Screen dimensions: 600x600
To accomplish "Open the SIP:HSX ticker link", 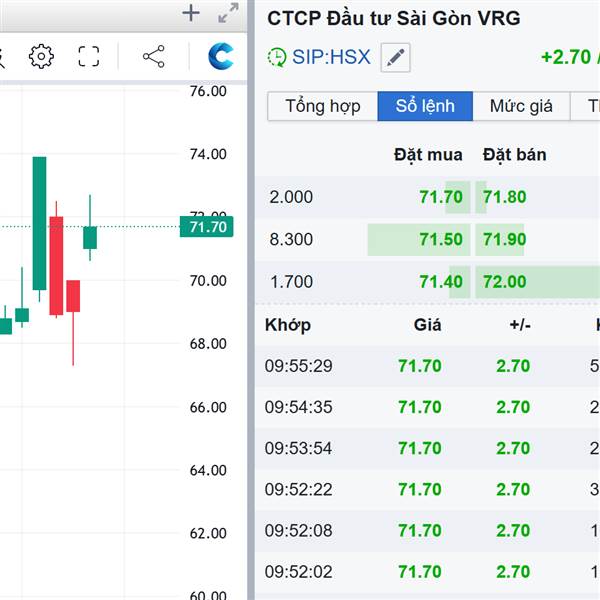I will (x=331, y=57).
